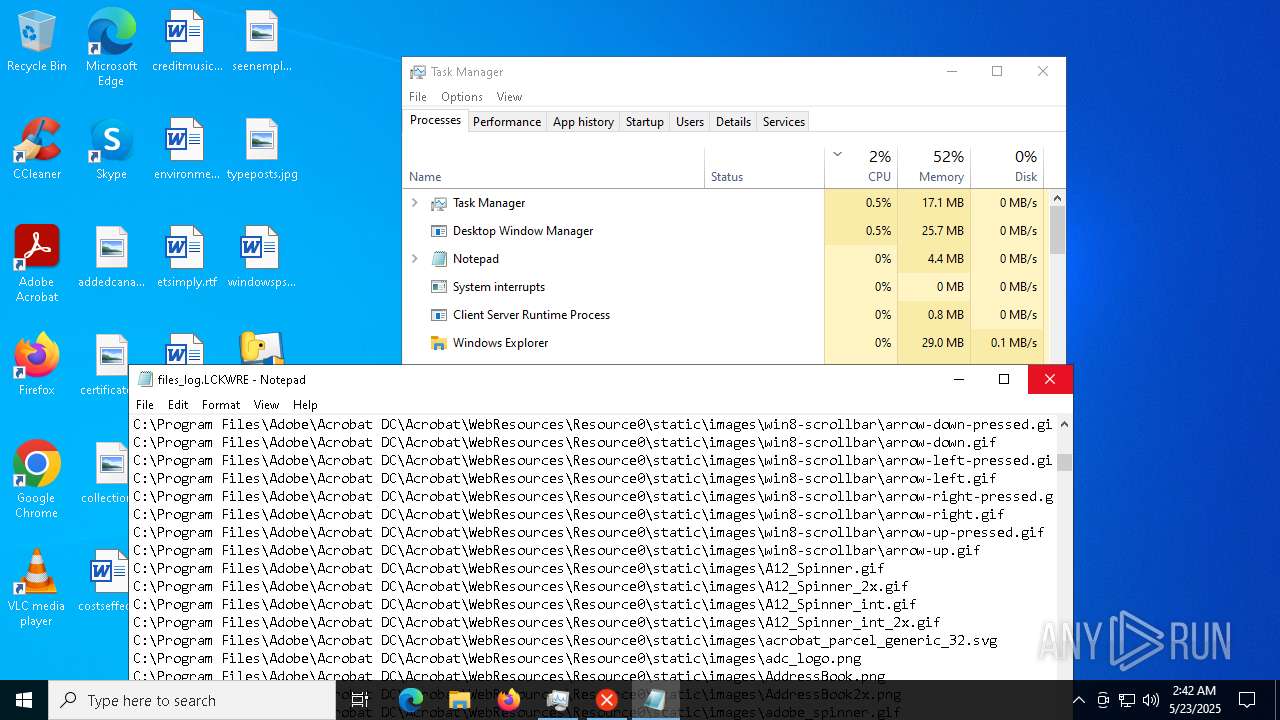Open the network status tray icon
1280x720 pixels.
pyautogui.click(x=1126, y=700)
